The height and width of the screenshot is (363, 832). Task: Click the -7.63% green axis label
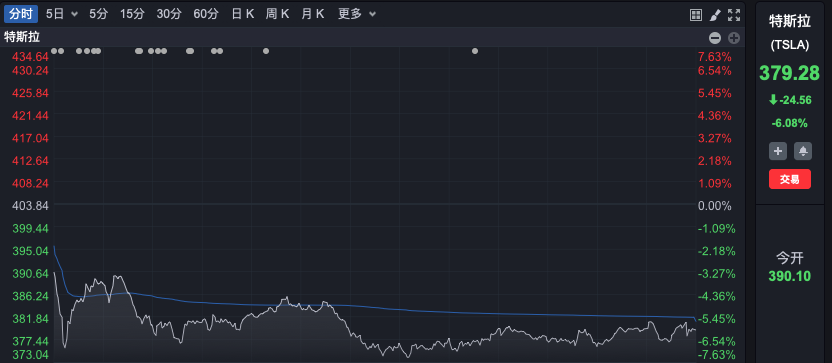pos(716,355)
